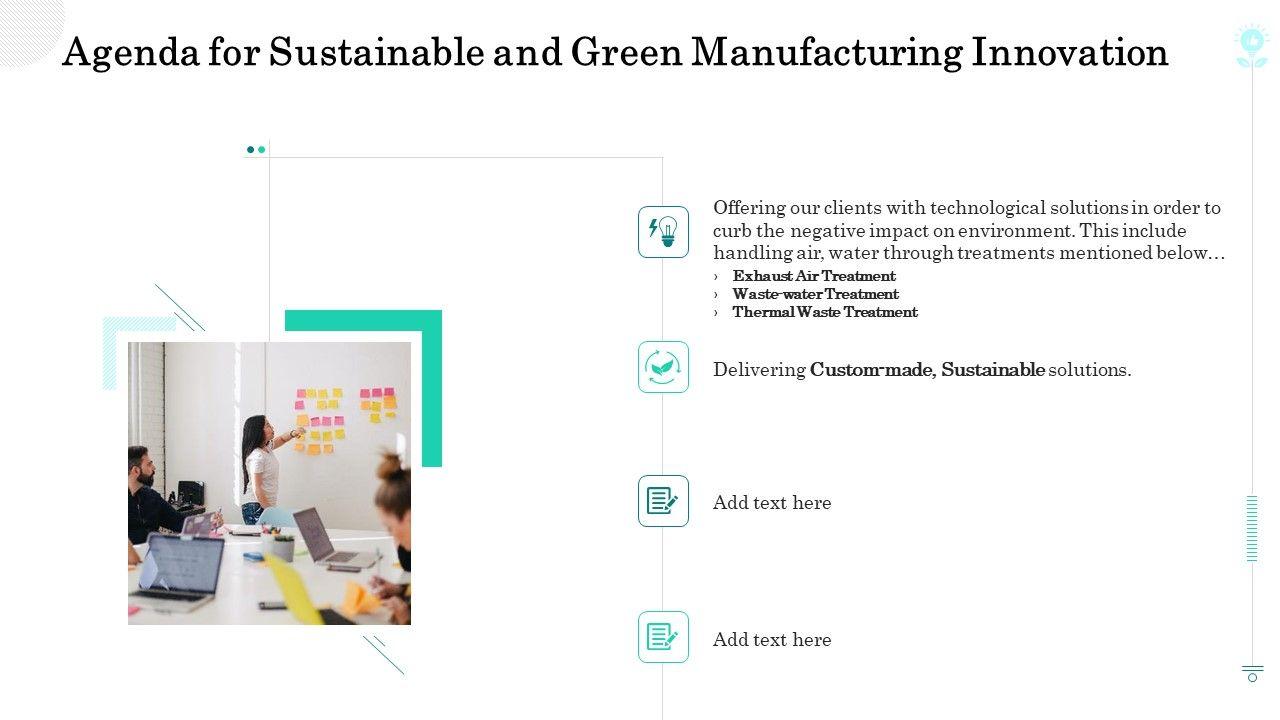The width and height of the screenshot is (1280, 720).
Task: Click the dark teal notepad pencil icon
Action: click(x=663, y=501)
